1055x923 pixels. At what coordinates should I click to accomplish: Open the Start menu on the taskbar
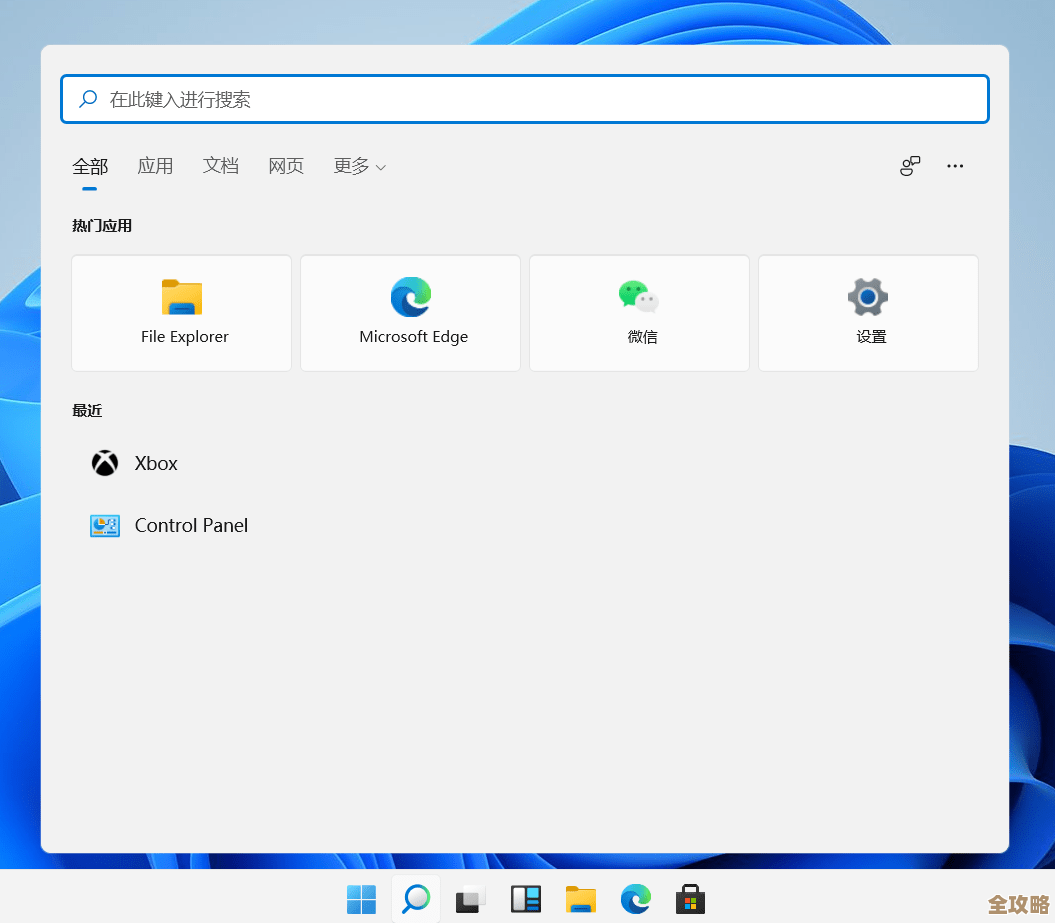(361, 899)
